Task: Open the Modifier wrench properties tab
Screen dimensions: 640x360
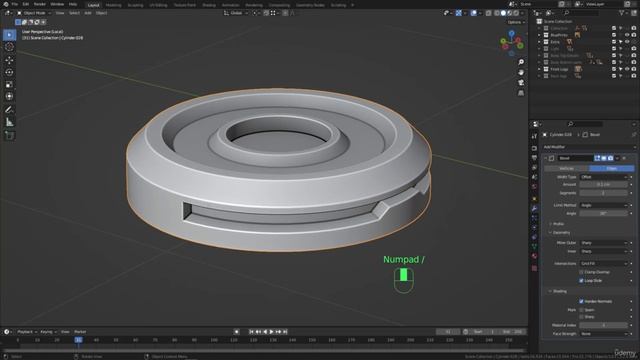Action: pyautogui.click(x=534, y=208)
